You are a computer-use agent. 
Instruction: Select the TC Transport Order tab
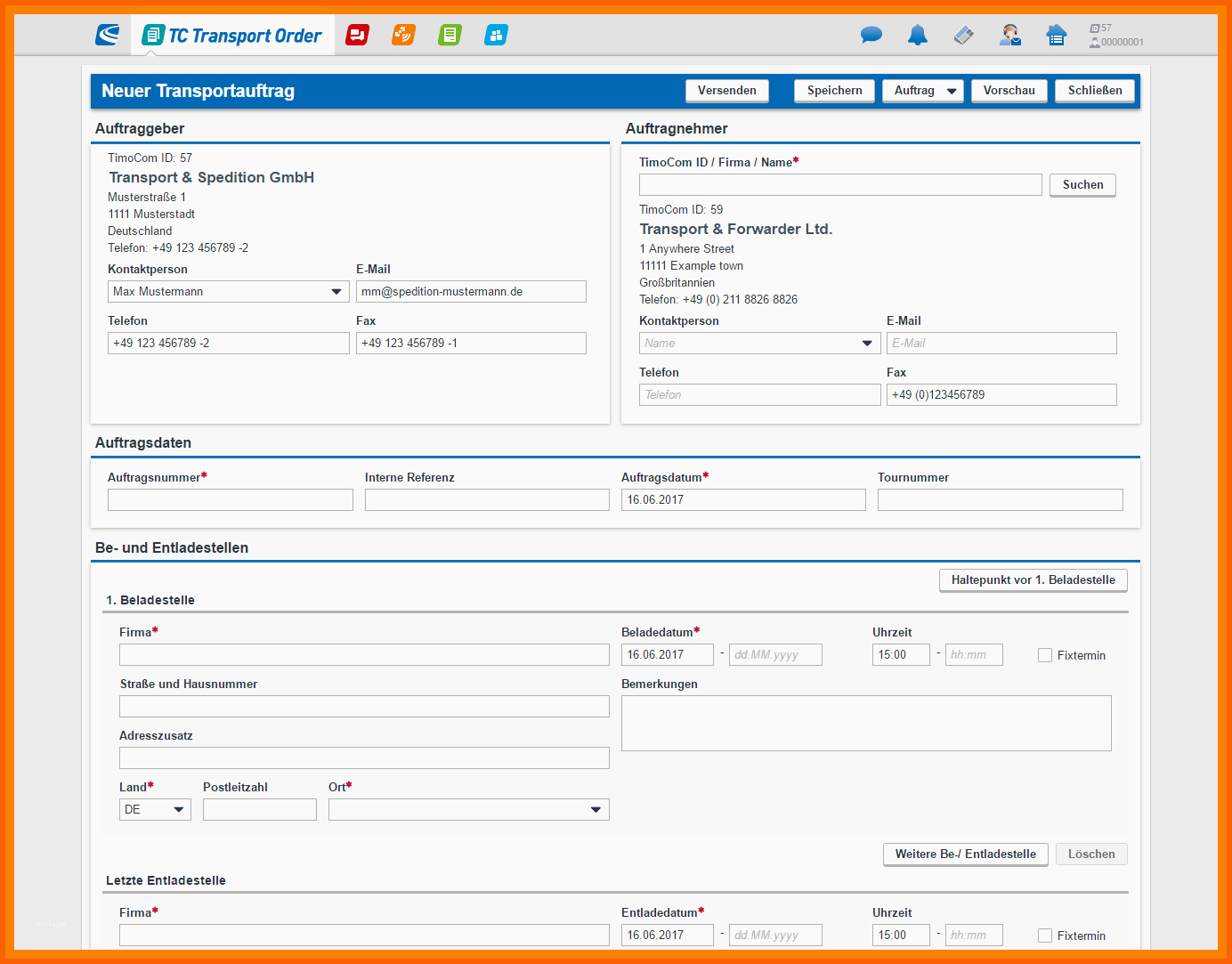(233, 36)
